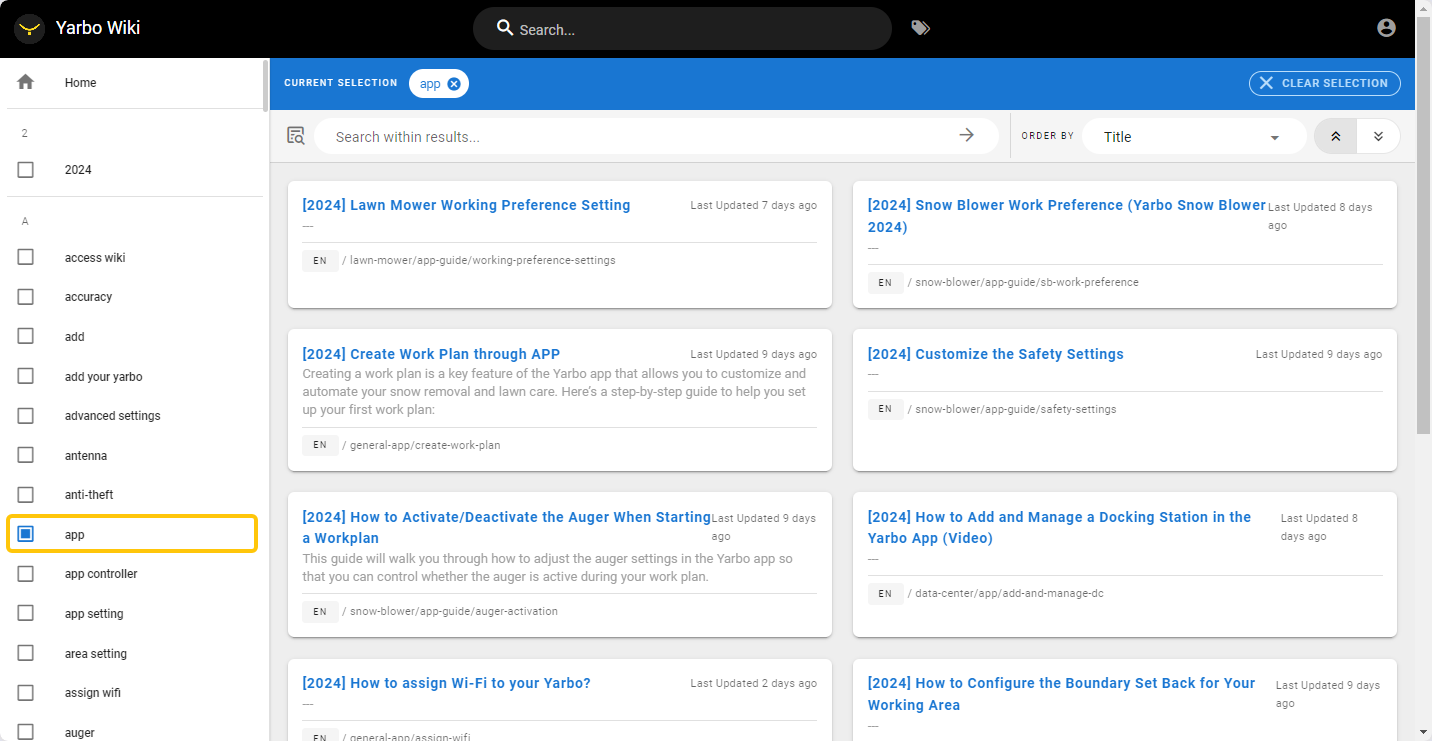Open Configure the Boundary Set Back article
Screen dimensions: 1432x741
tap(1061, 694)
